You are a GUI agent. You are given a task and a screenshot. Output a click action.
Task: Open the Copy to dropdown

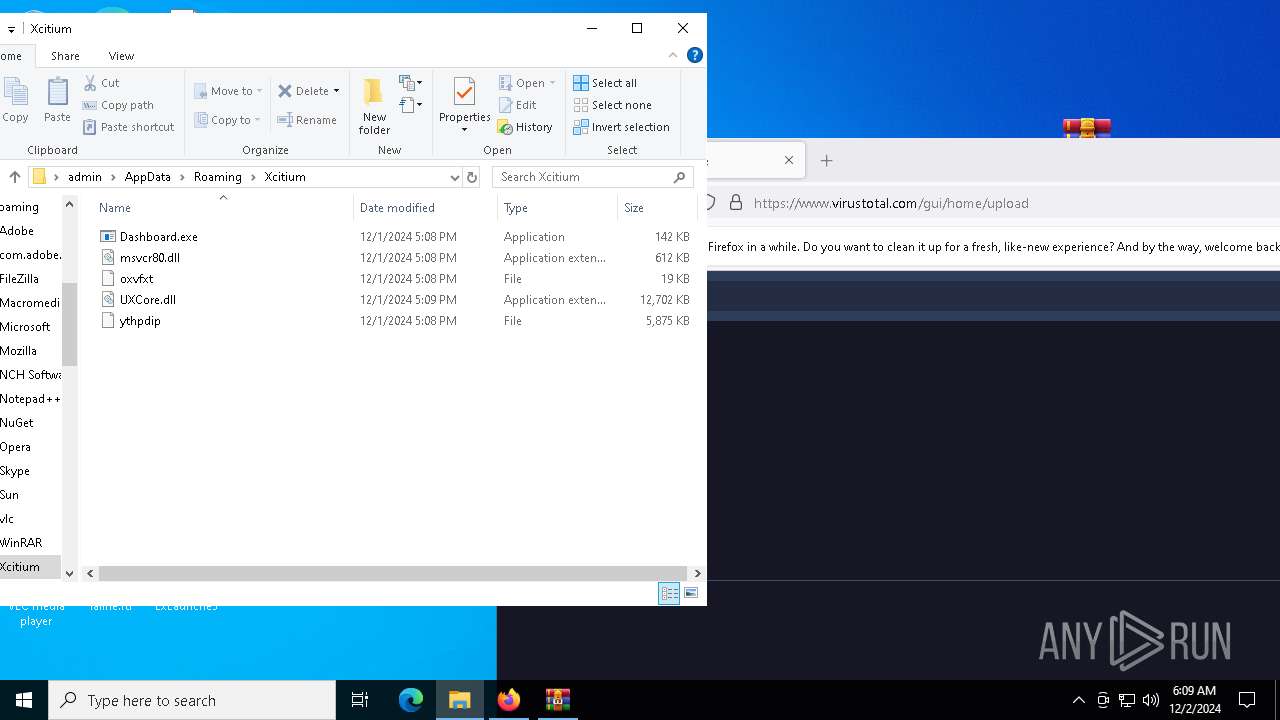tap(227, 120)
